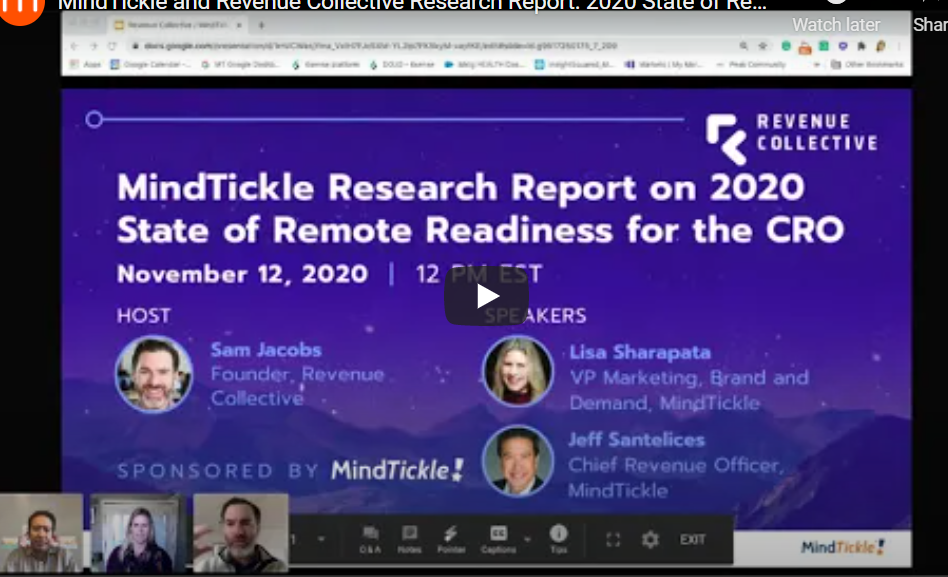Expand the slide number dropdown arrow

pos(321,540)
